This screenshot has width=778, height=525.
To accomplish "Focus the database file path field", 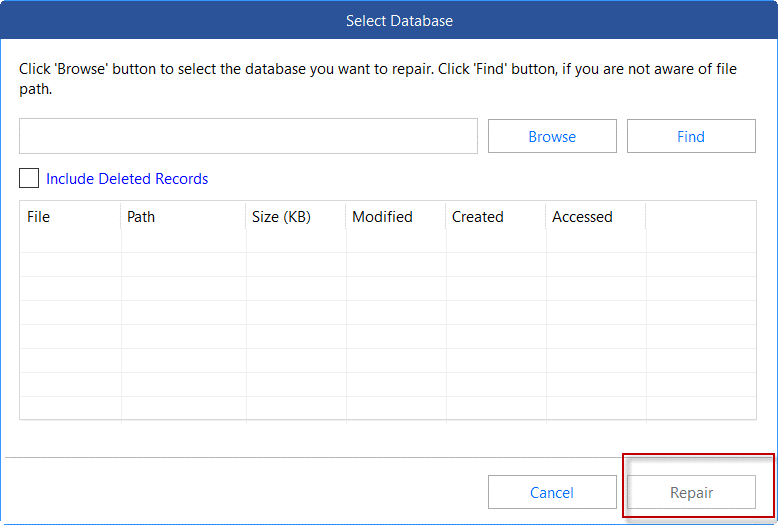I will point(249,136).
